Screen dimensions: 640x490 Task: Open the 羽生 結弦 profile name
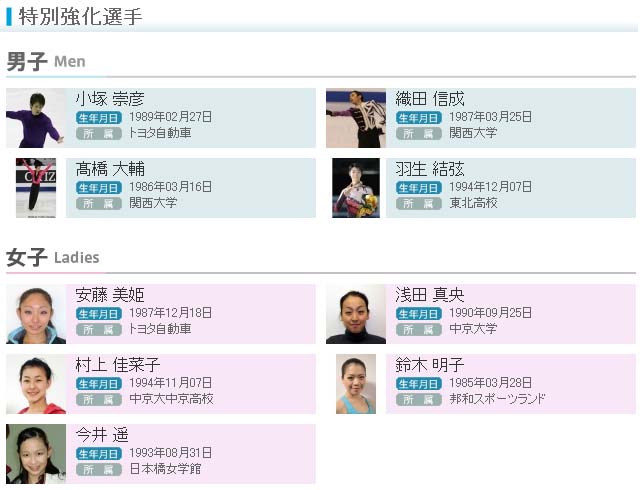(430, 169)
